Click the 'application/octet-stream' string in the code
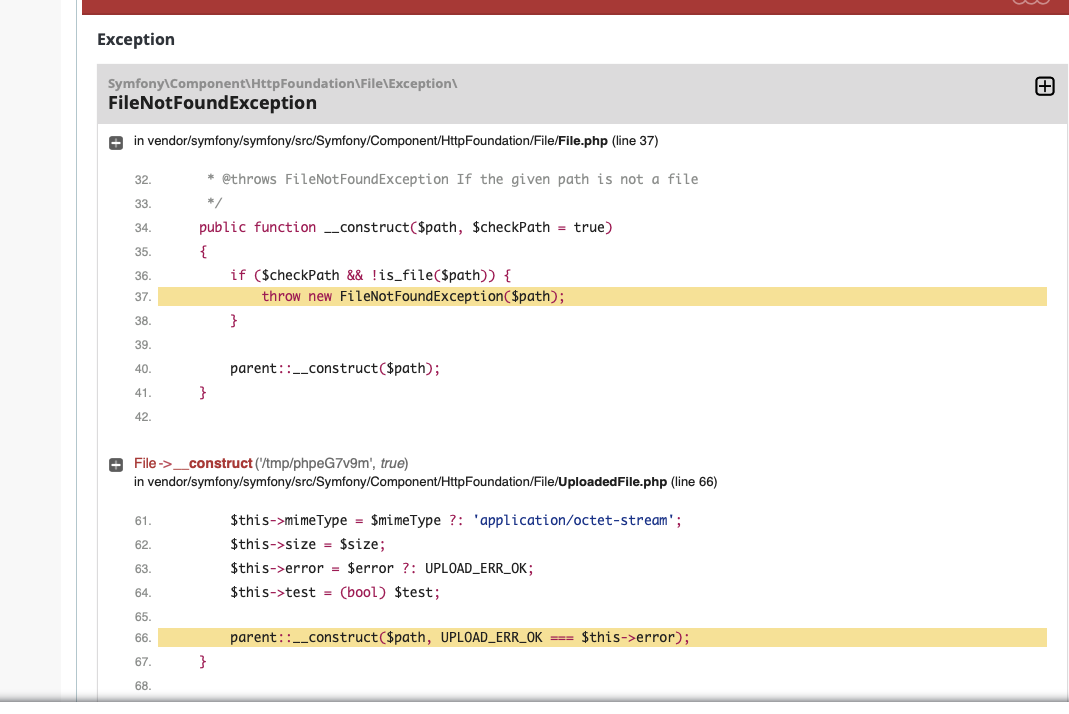The image size is (1069, 714). [573, 521]
